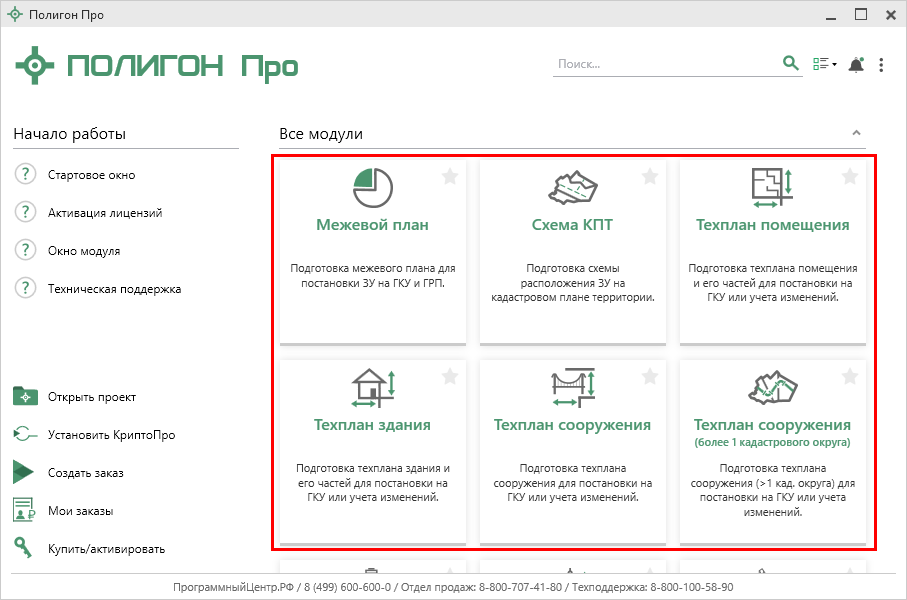Click the Техплан помещения floor plan icon
Image resolution: width=907 pixels, height=600 pixels.
click(772, 187)
